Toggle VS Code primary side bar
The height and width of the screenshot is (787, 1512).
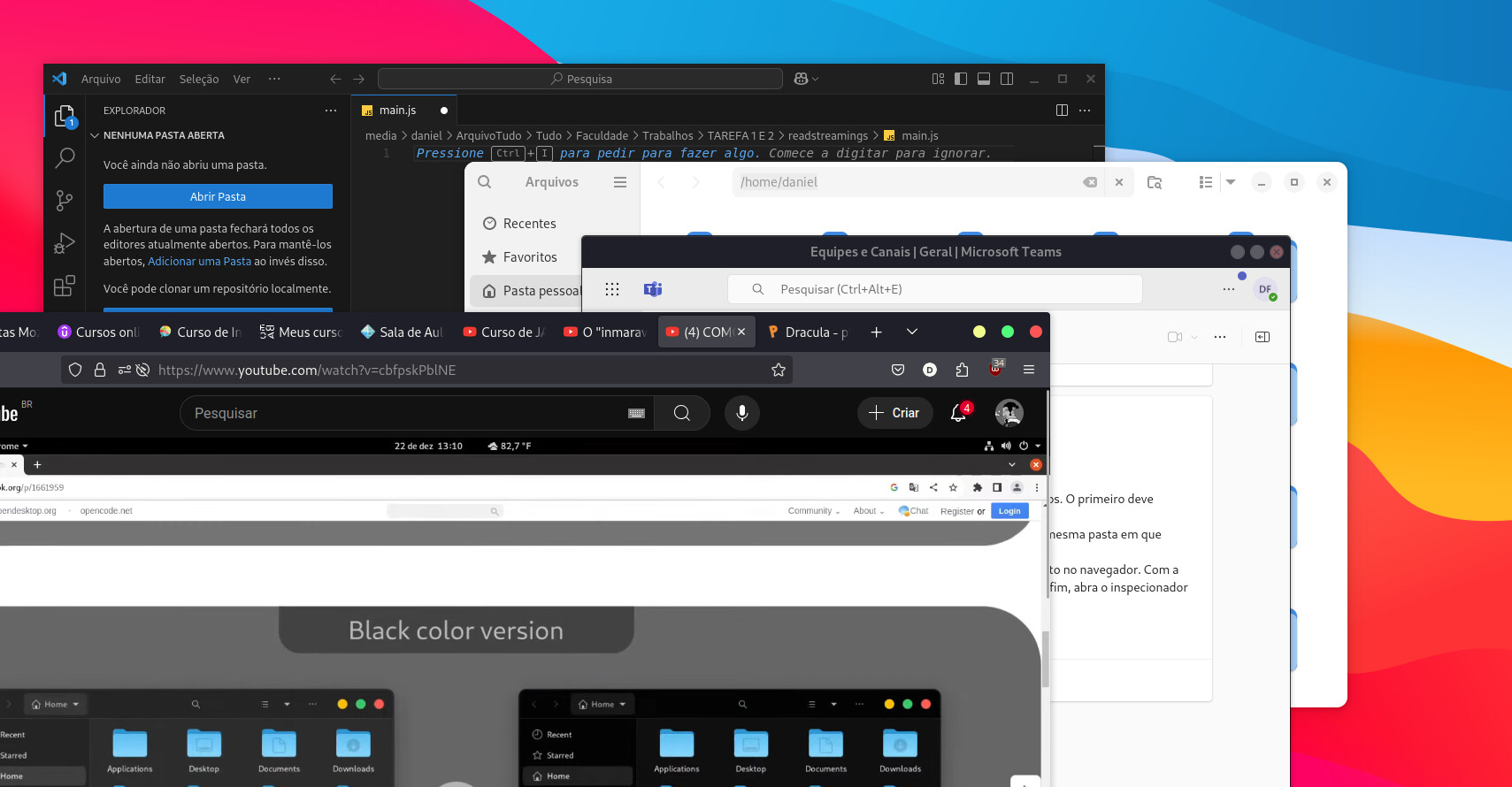click(x=961, y=79)
